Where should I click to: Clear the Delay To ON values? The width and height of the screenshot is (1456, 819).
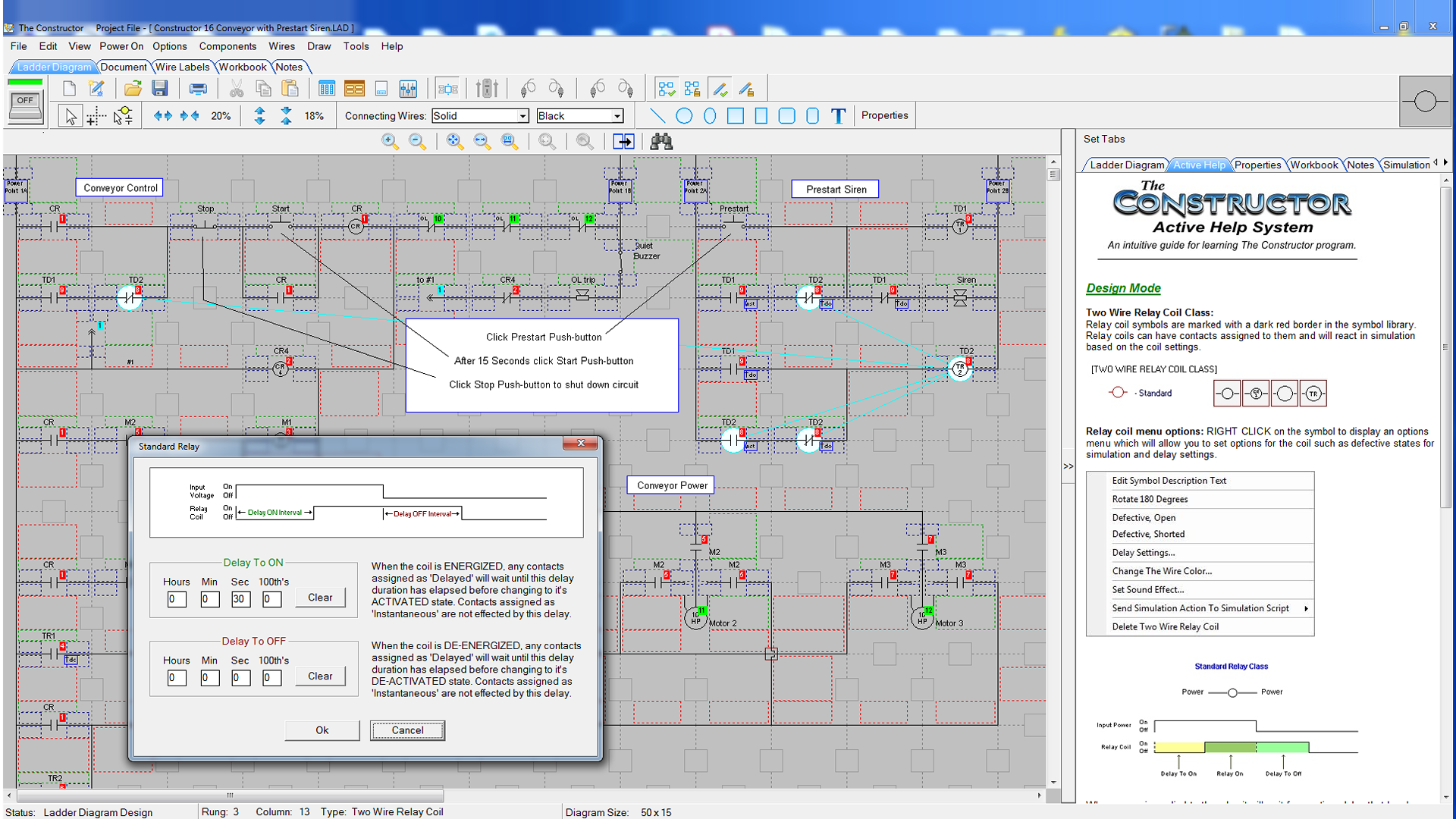point(320,598)
